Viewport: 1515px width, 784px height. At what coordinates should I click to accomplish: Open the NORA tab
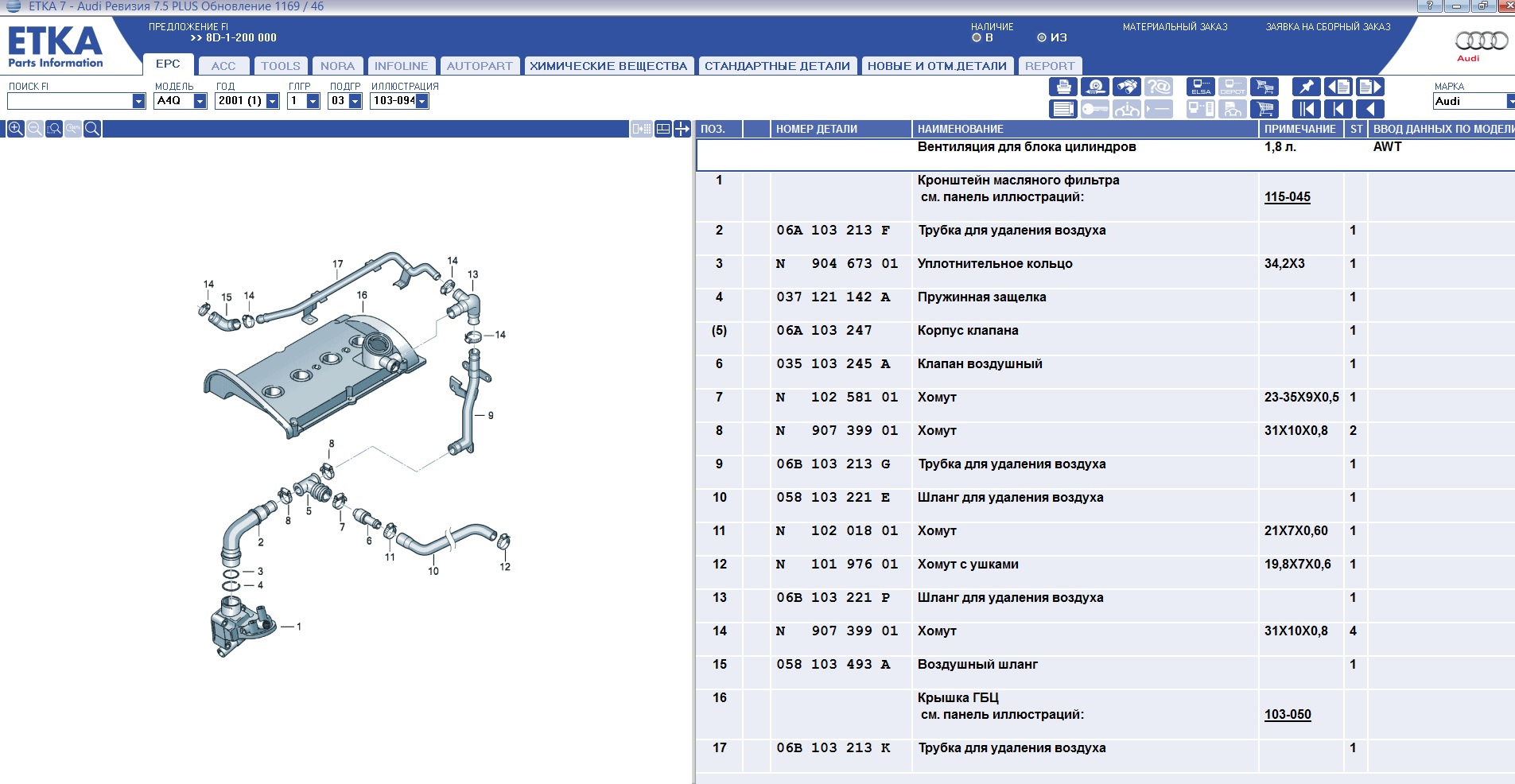(337, 66)
